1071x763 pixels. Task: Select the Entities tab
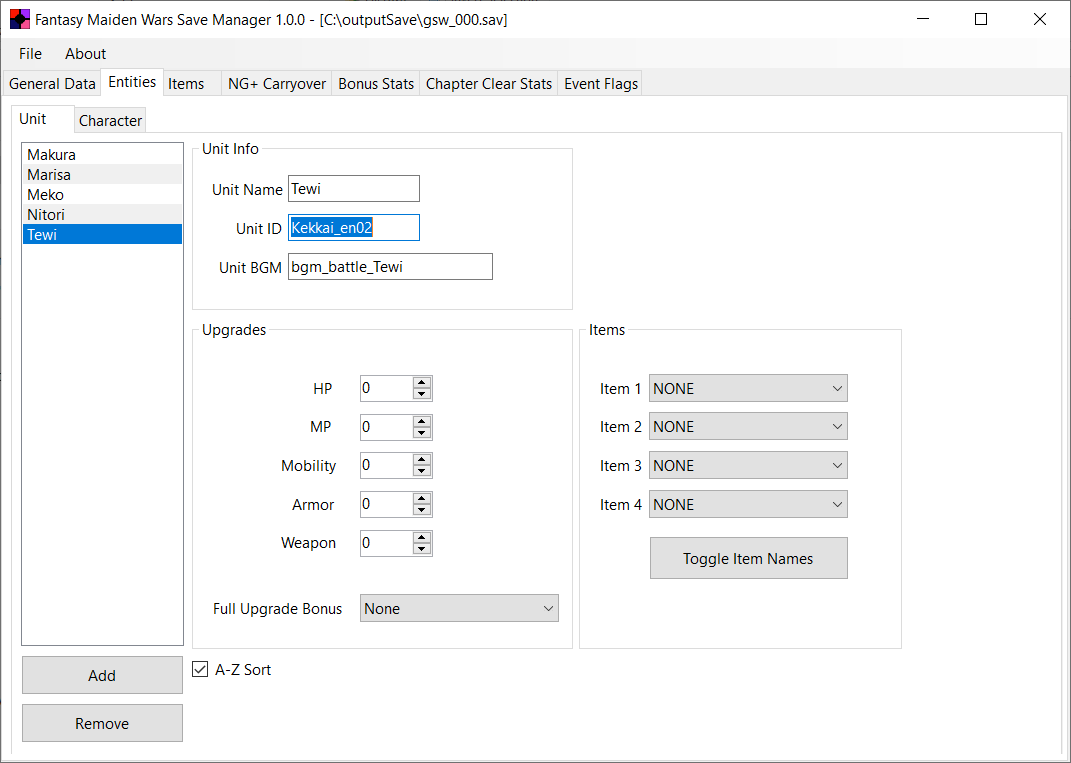coord(132,82)
